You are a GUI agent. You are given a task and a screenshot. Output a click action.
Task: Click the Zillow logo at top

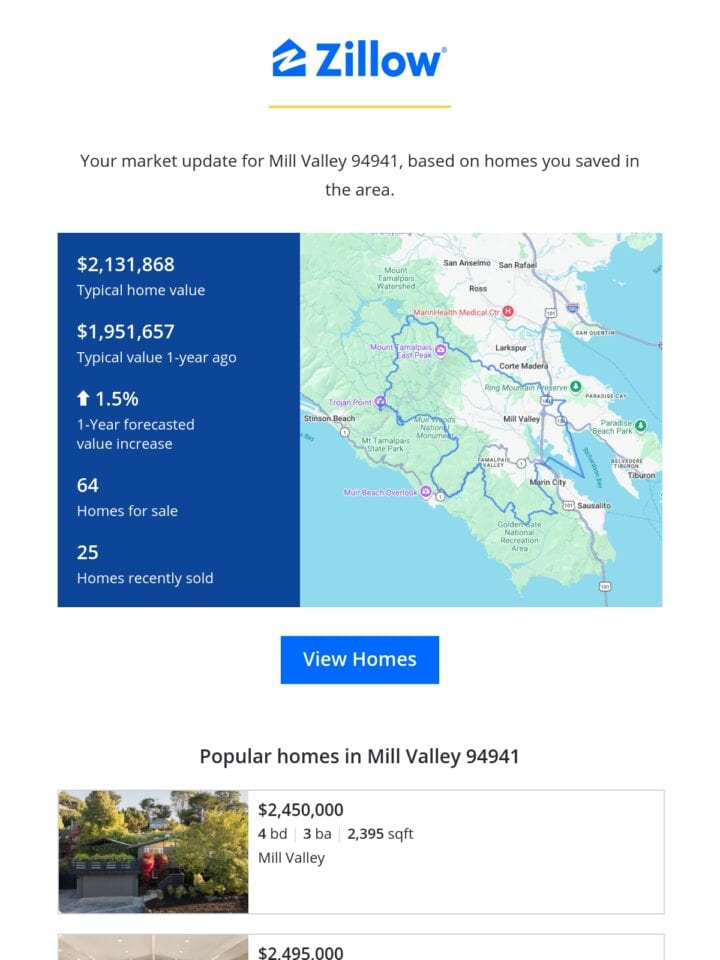(359, 59)
